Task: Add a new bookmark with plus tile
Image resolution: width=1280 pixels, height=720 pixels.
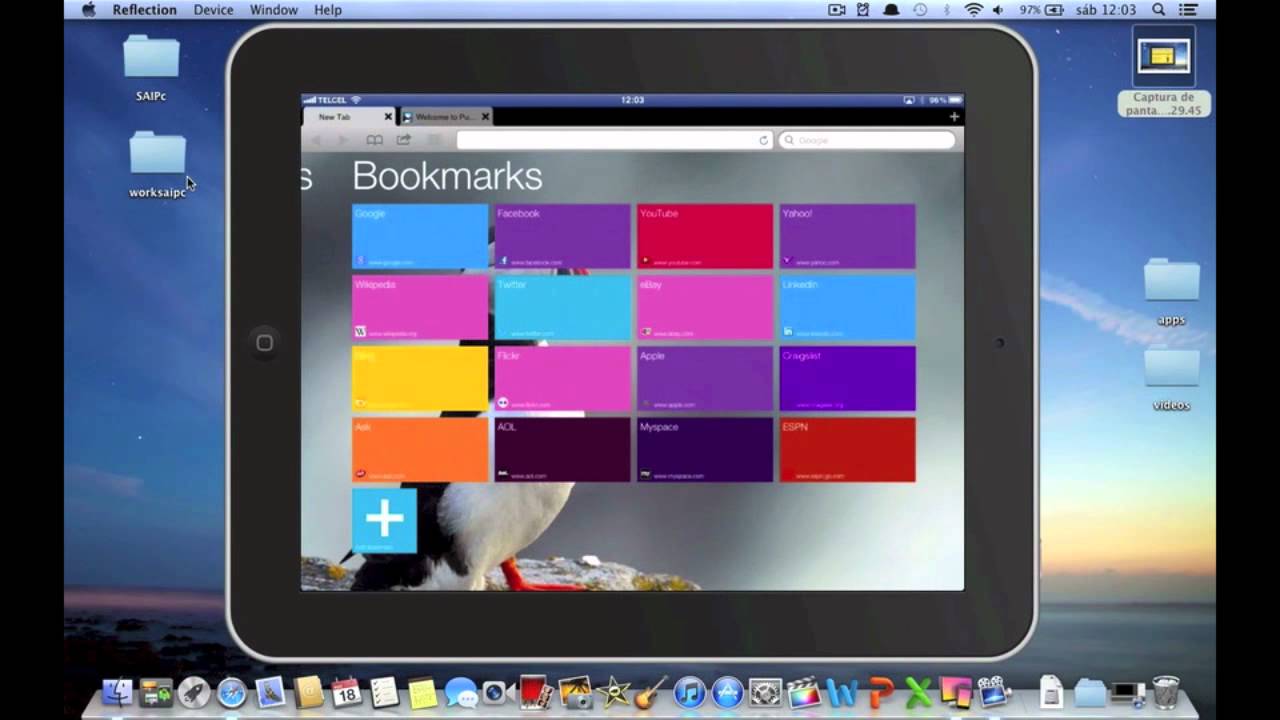Action: coord(384,520)
